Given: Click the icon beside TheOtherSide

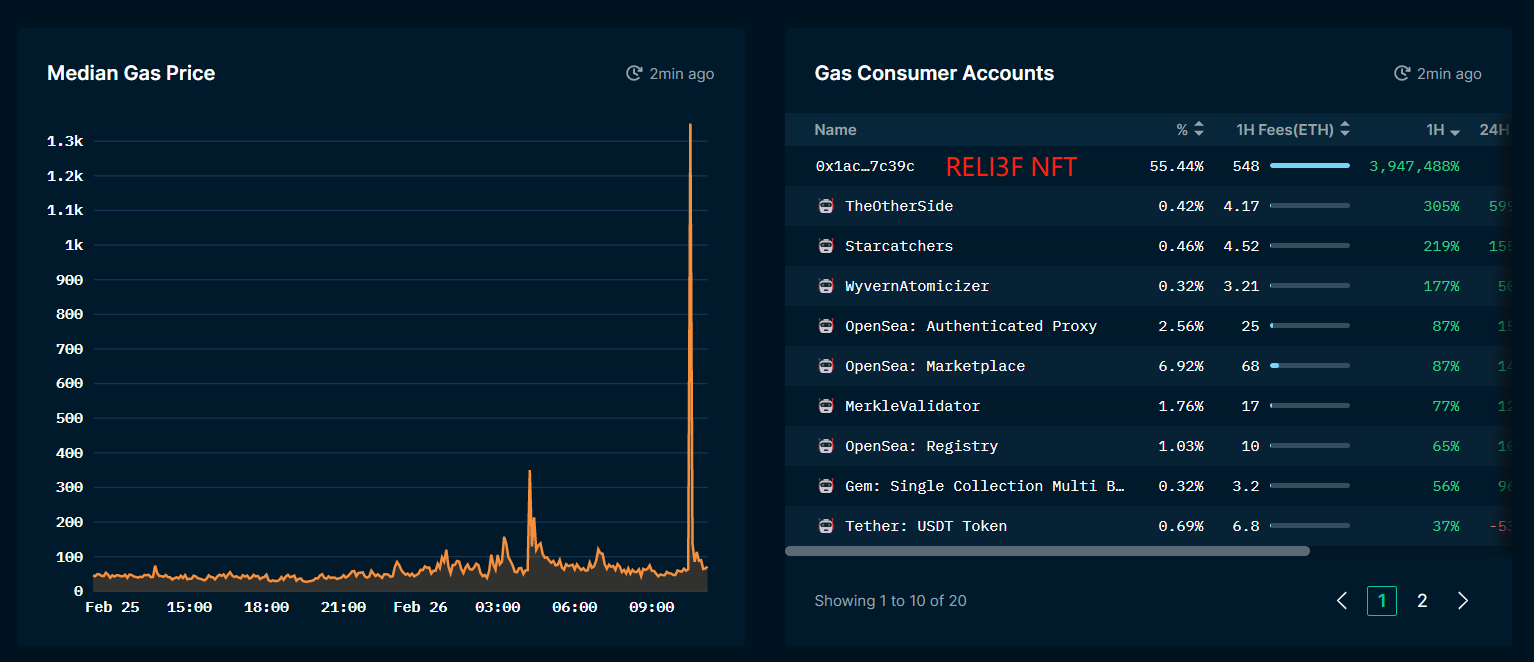Looking at the screenshot, I should [x=825, y=206].
